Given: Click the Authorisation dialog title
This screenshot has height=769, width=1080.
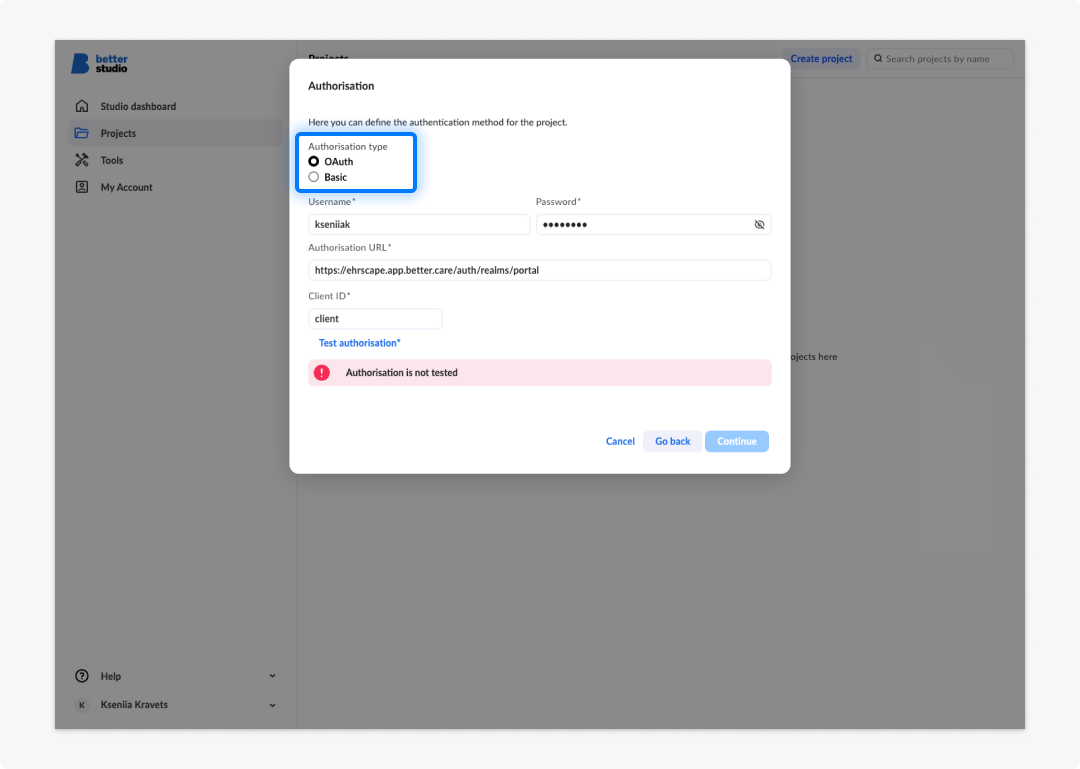Looking at the screenshot, I should tap(341, 86).
